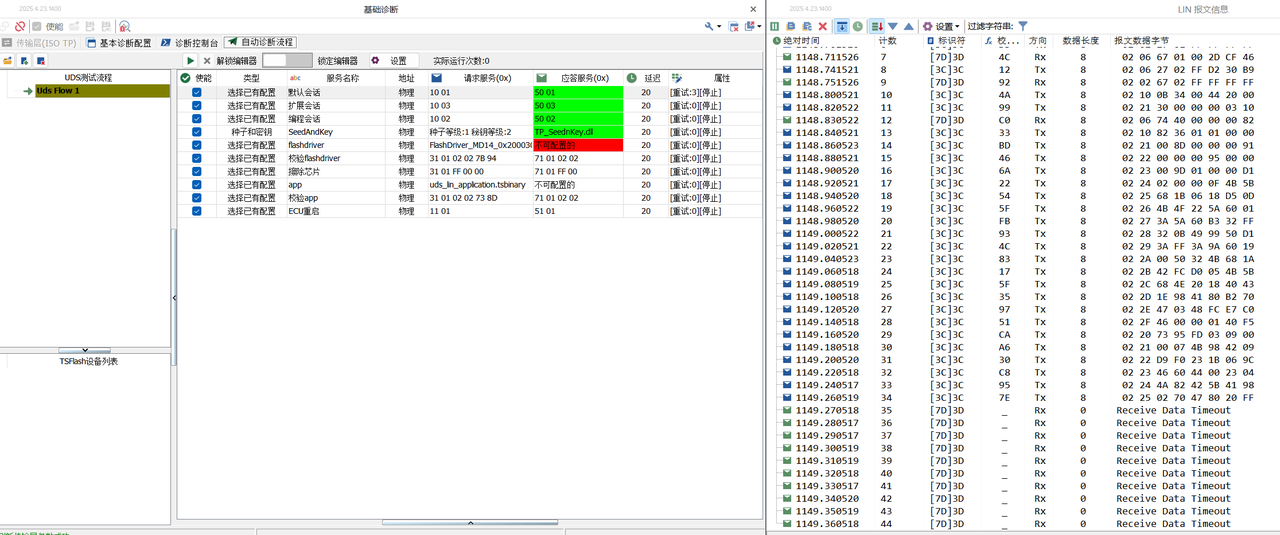The image size is (1280, 535).
Task: Click the green clock time-mode icon in LIN toolbar
Action: point(858,26)
